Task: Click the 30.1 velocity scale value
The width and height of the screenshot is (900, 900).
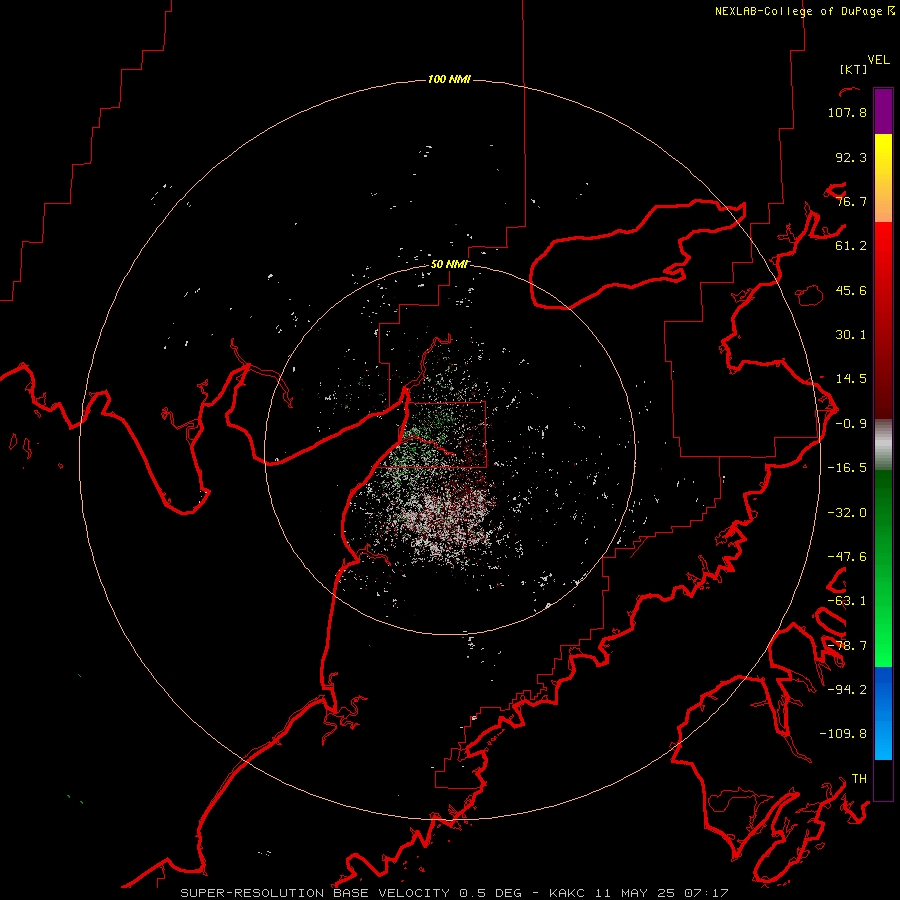Action: (x=851, y=335)
